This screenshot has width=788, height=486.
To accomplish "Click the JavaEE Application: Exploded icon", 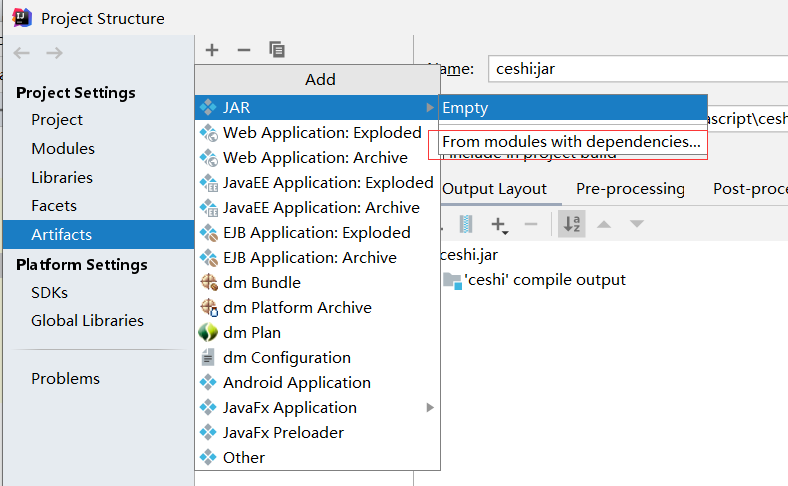I will point(209,183).
